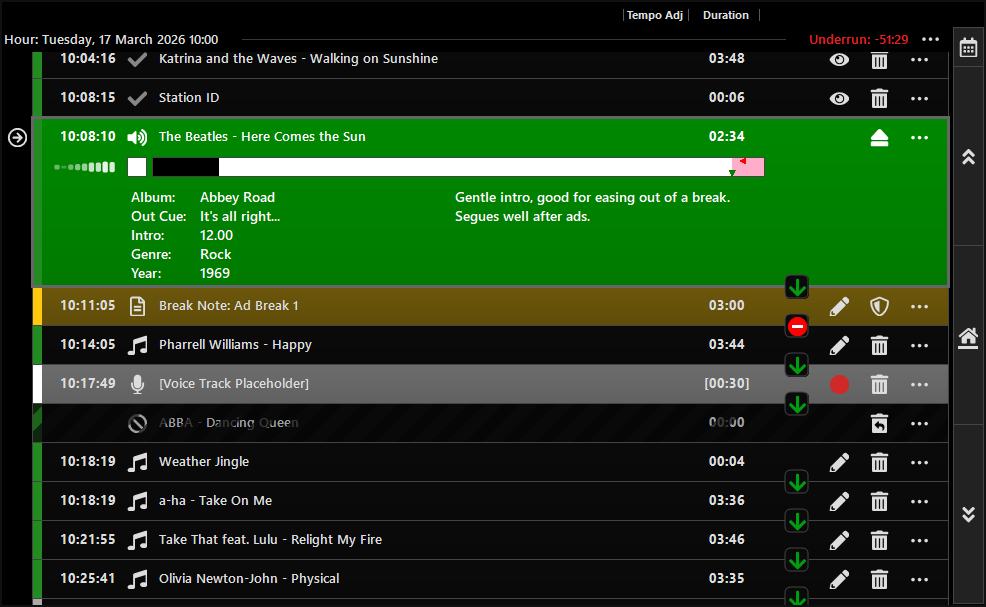986x607 pixels.
Task: Click the 10:18:19 time of Weather Jingle
Action: tap(88, 461)
